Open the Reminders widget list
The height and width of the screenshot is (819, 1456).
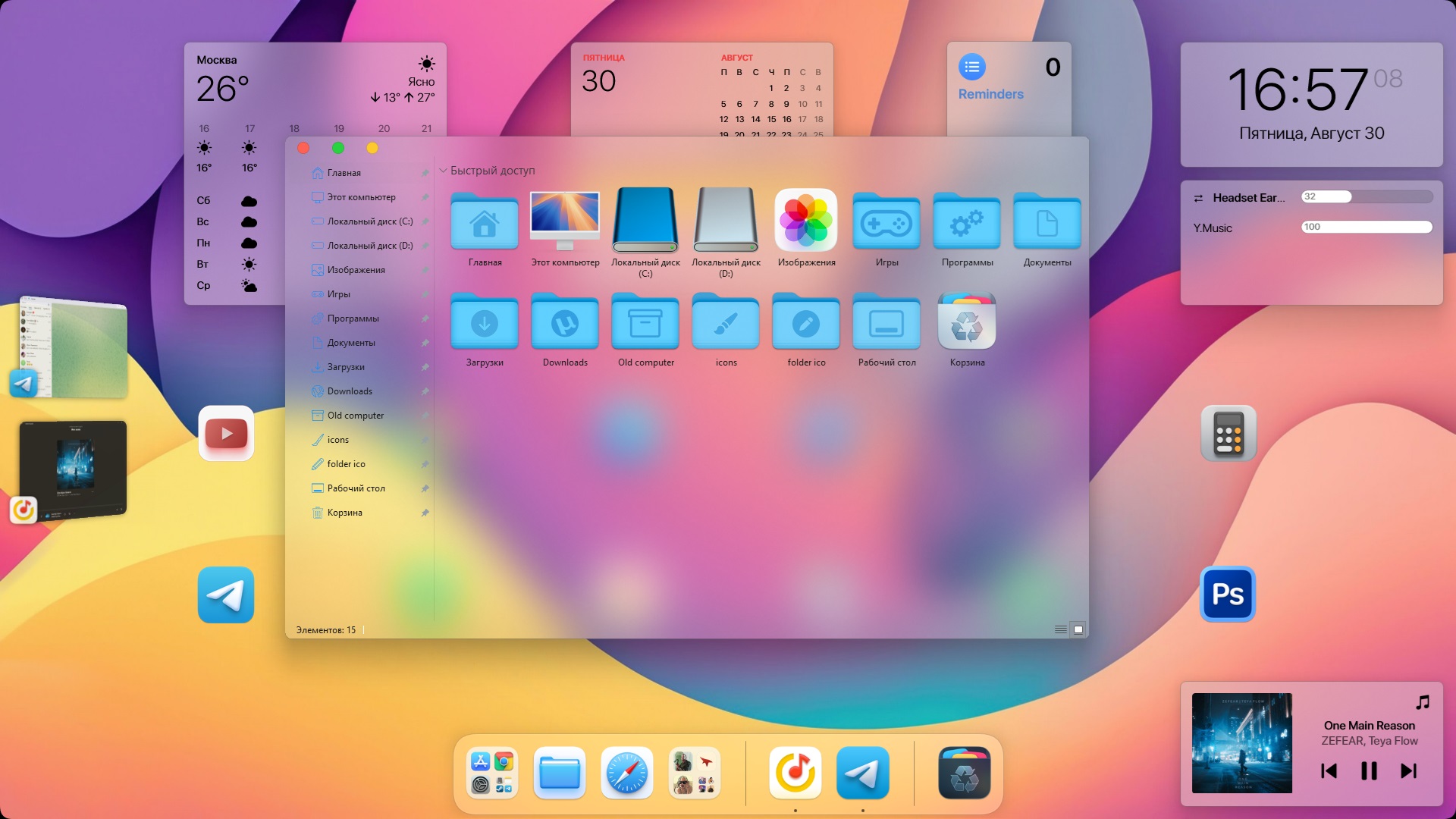pos(972,67)
